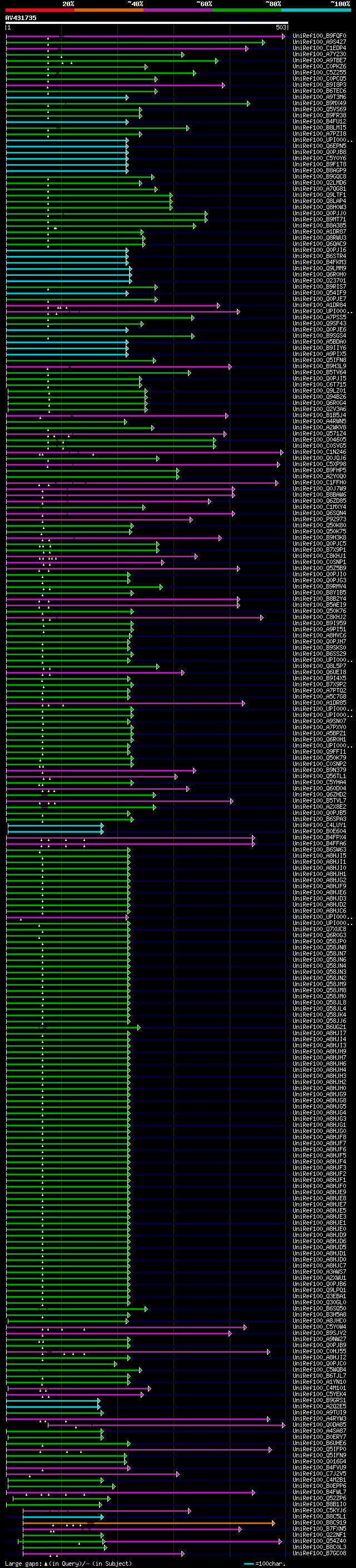Select hit UniRef100_C5XP98
The height and width of the screenshot is (1568, 356).
(x=319, y=464)
